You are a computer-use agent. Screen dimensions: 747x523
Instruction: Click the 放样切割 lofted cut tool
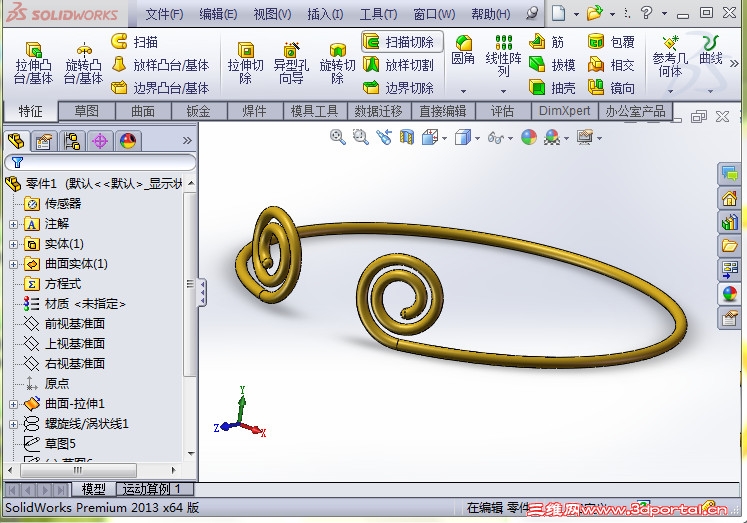pos(398,65)
